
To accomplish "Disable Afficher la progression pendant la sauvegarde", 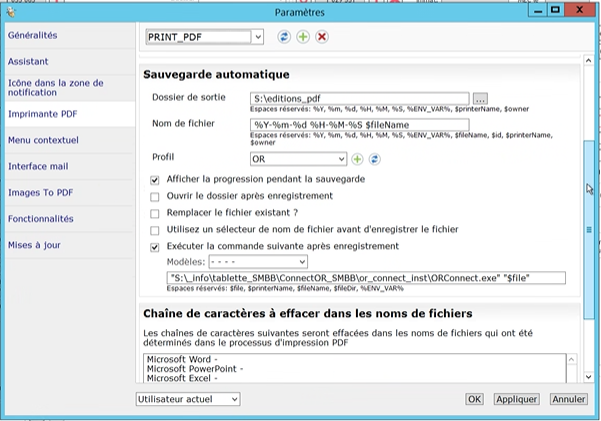I will tap(154, 179).
